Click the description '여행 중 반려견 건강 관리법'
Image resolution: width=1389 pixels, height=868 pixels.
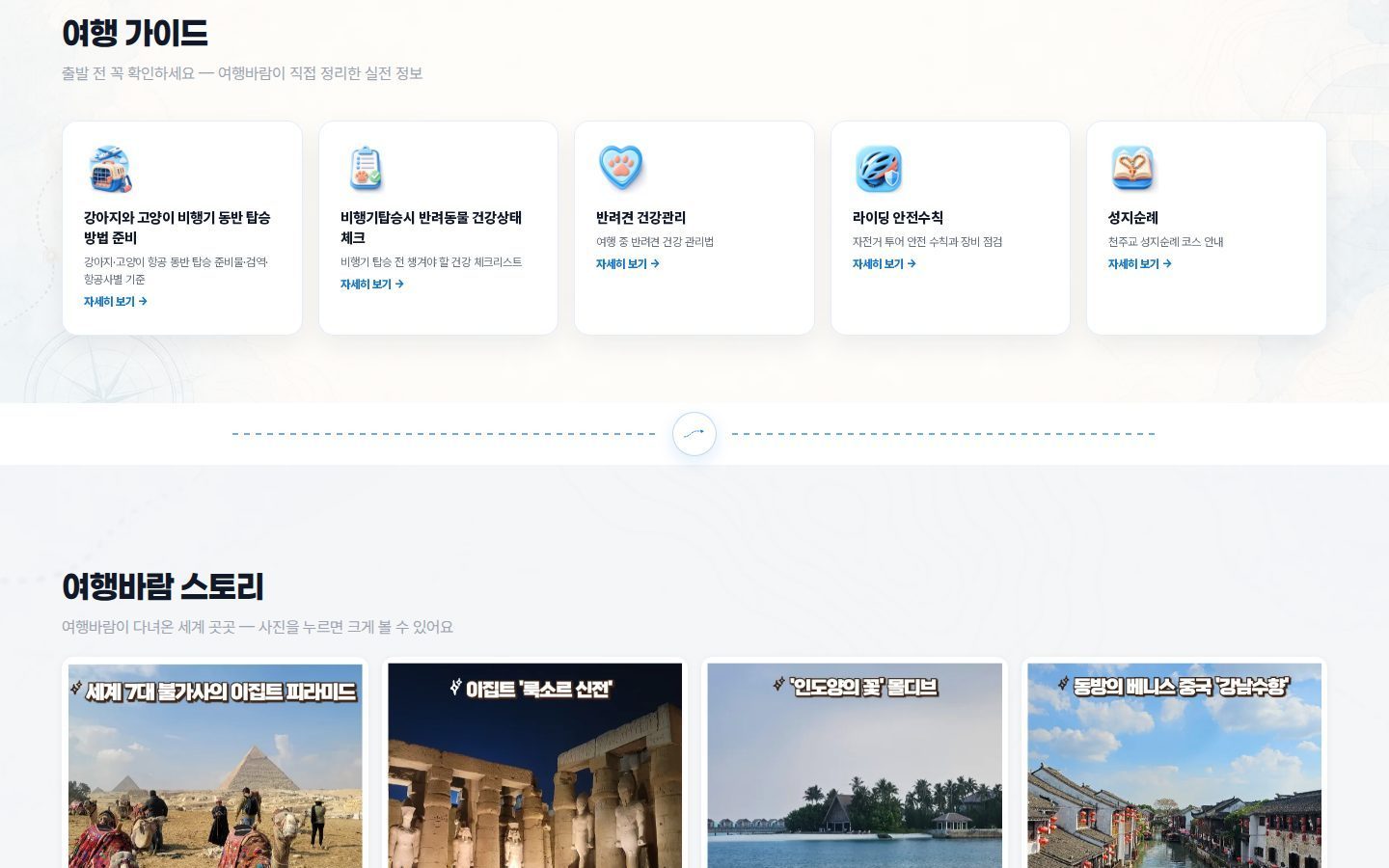click(x=655, y=242)
